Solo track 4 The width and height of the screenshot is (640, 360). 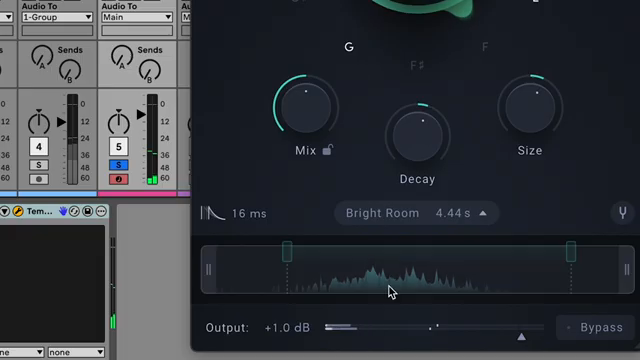coord(39,165)
